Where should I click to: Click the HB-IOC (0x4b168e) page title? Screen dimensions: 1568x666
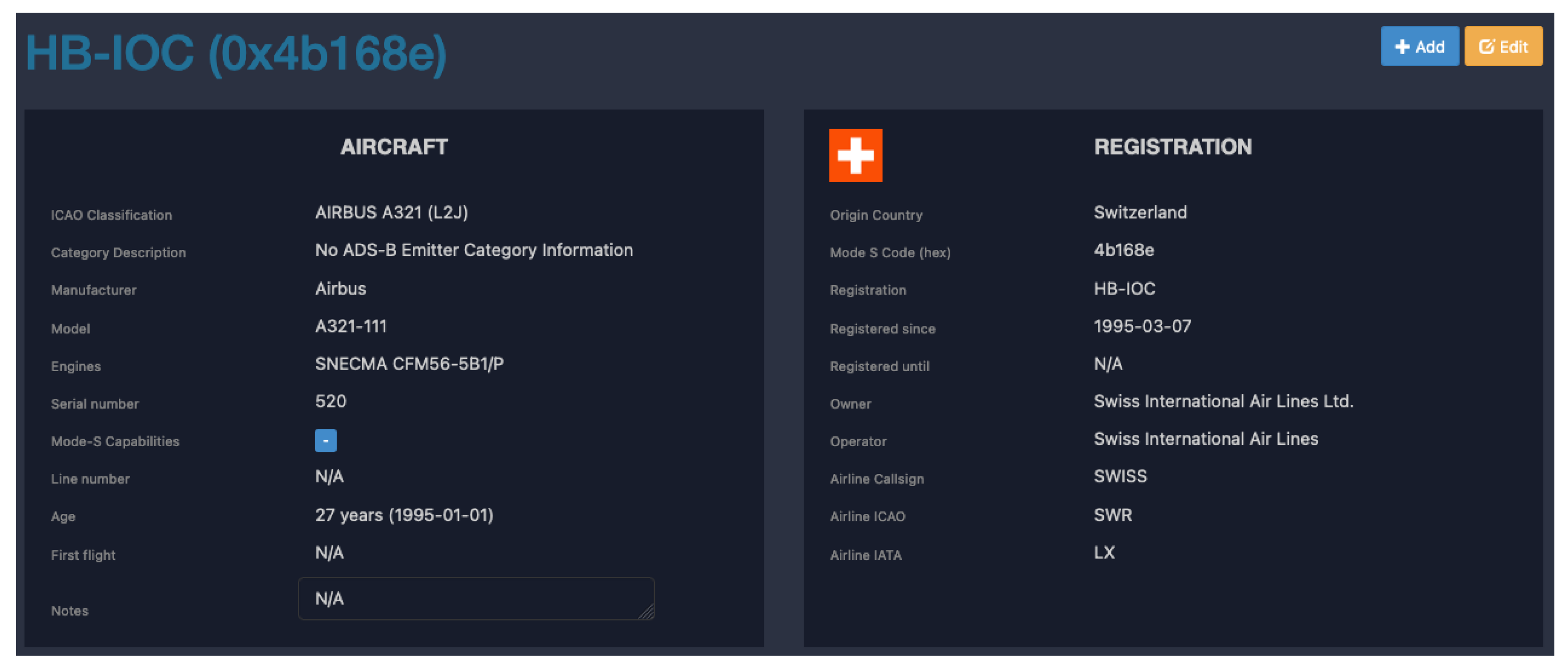click(235, 54)
